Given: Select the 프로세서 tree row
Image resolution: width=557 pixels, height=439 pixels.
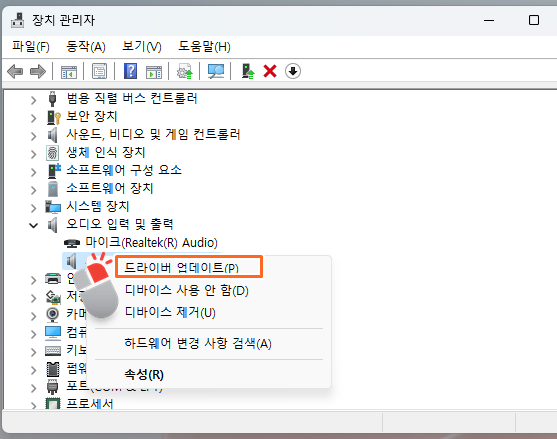Looking at the screenshot, I should [90, 403].
